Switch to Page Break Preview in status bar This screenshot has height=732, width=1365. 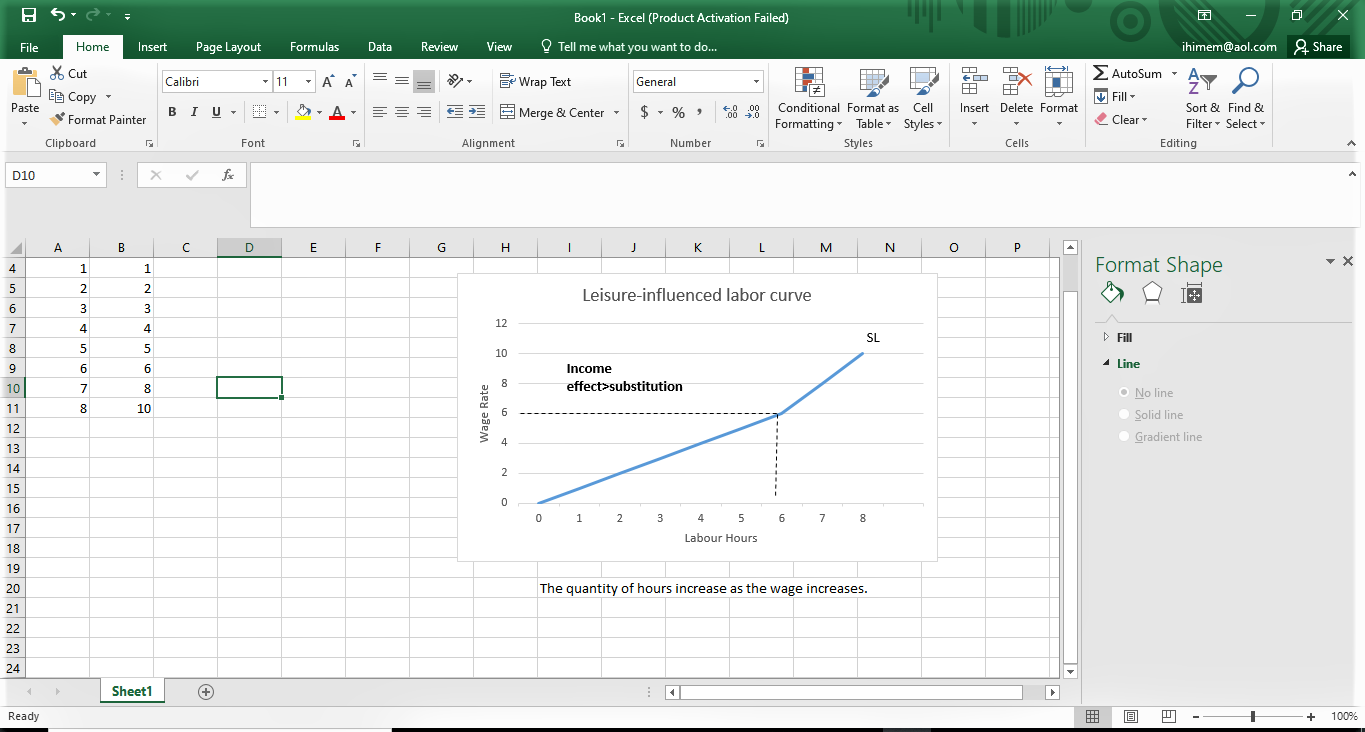coord(1169,717)
